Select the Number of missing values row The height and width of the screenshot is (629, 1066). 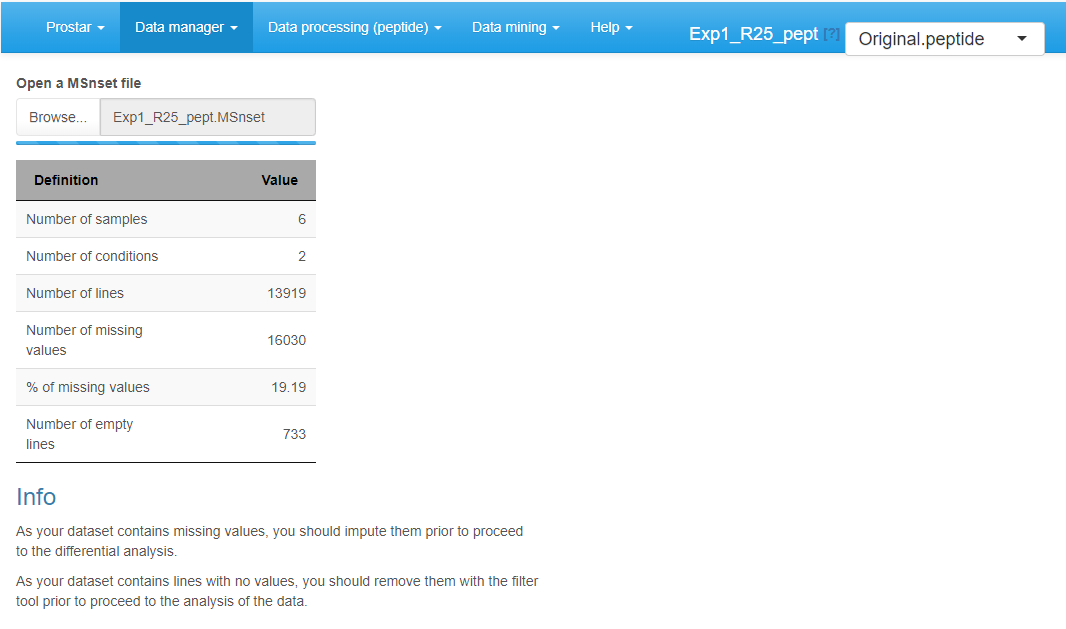166,340
